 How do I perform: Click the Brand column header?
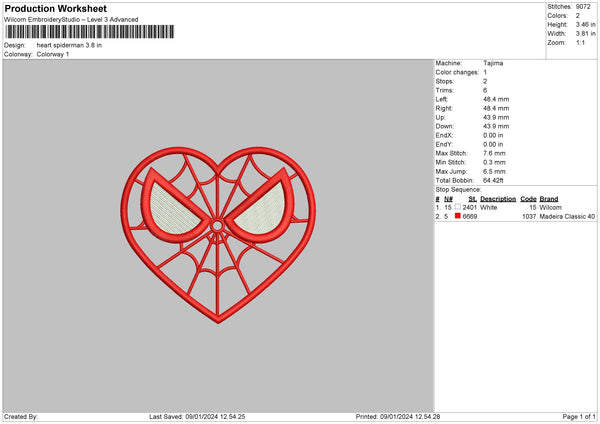click(x=549, y=199)
